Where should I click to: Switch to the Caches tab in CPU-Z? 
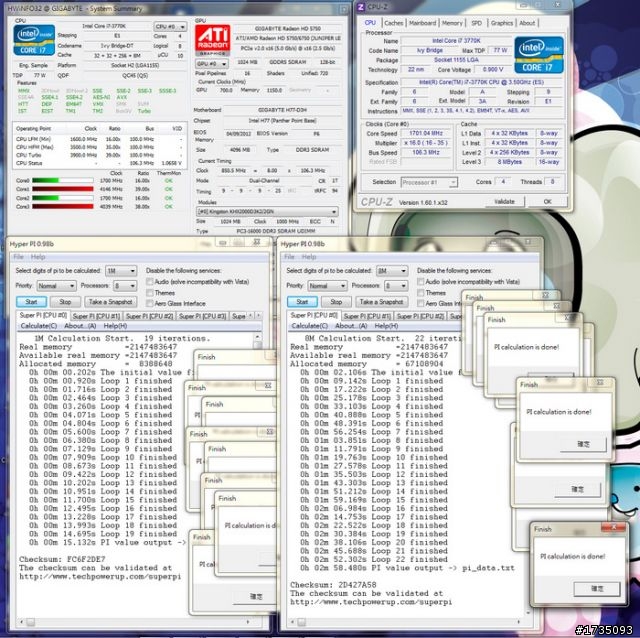coord(393,23)
